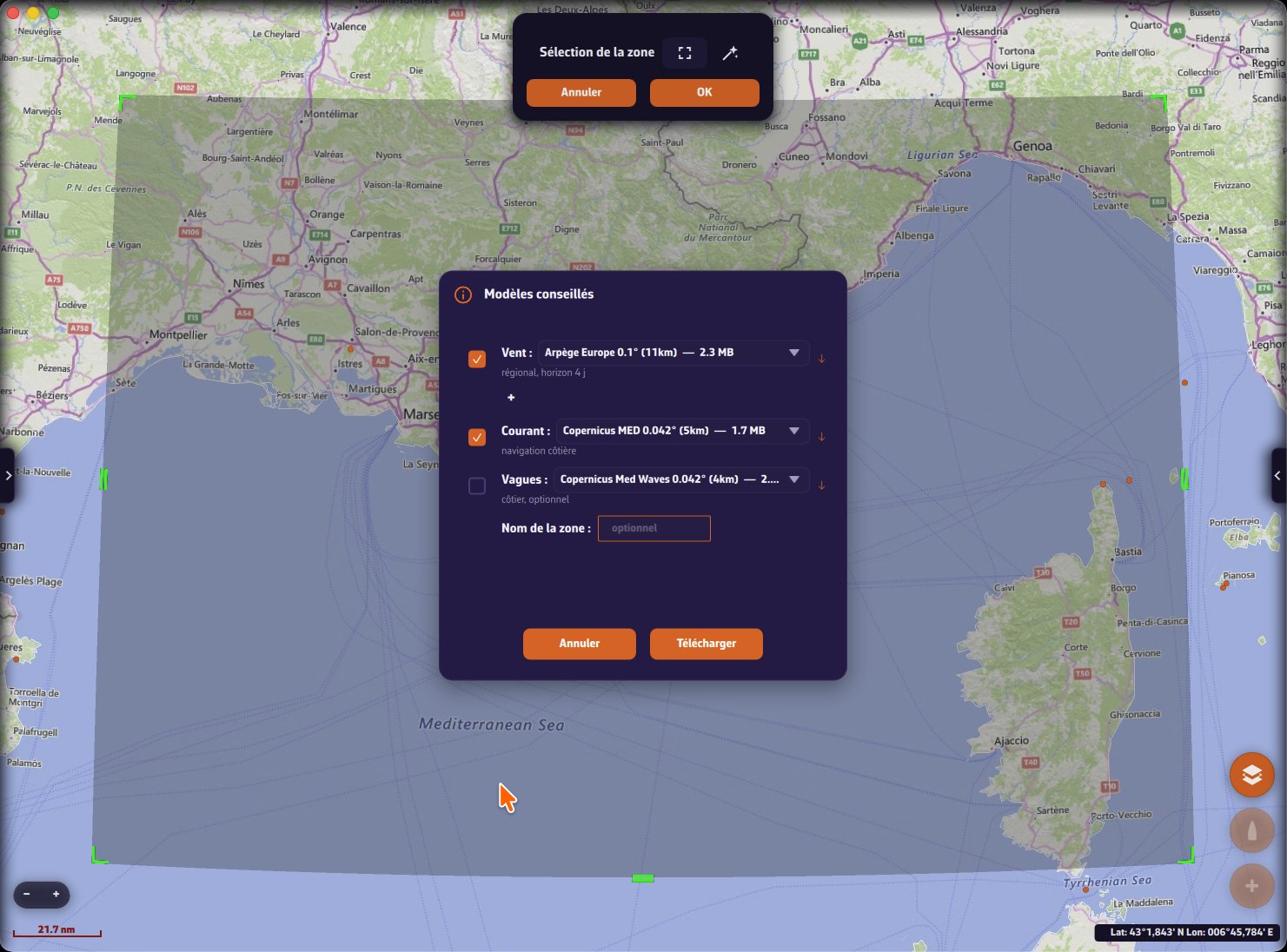Click the green right-edge zone handle
Image resolution: width=1287 pixels, height=952 pixels.
click(1184, 478)
